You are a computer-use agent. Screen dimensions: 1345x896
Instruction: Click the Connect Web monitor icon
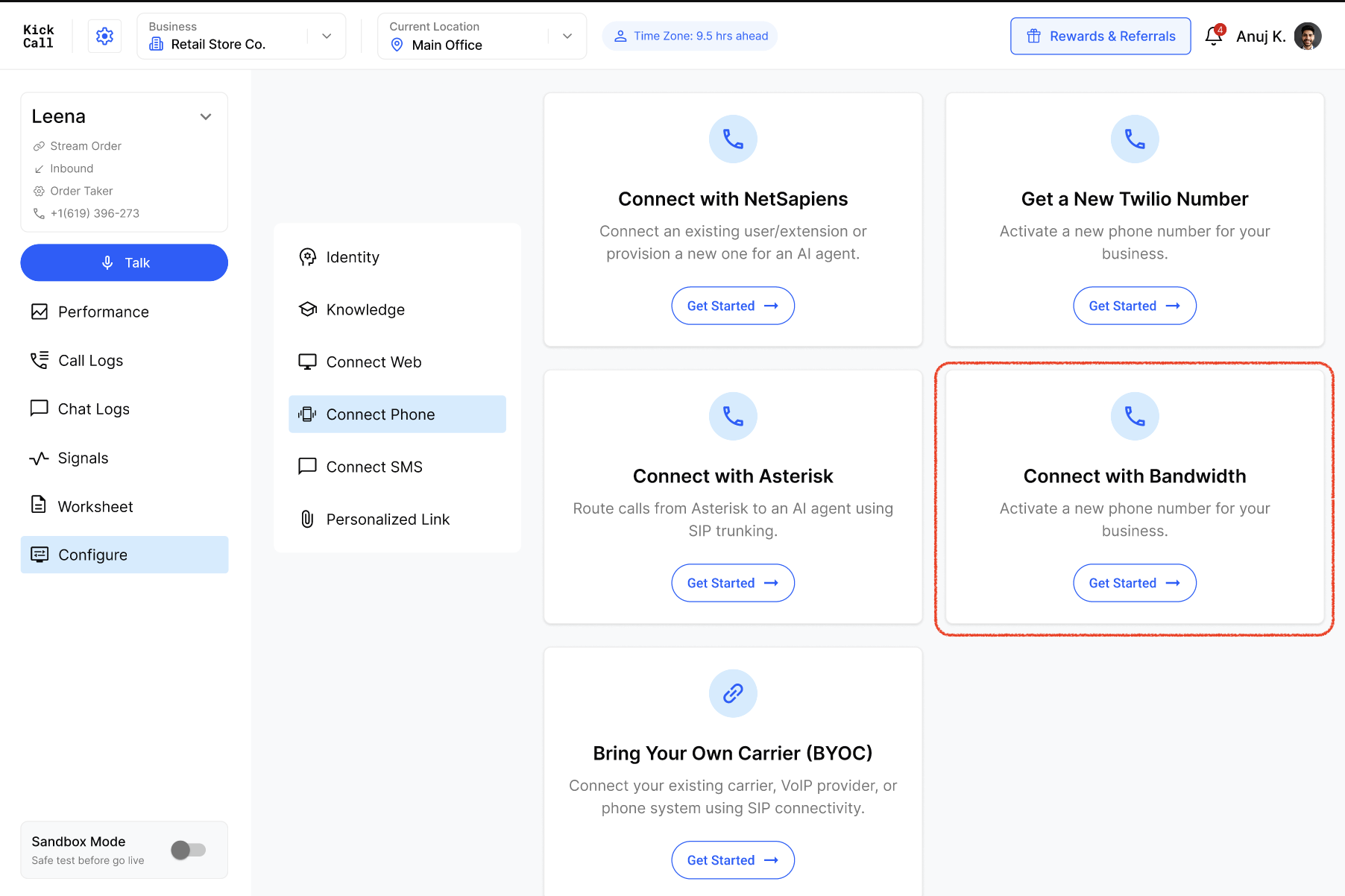click(x=307, y=362)
